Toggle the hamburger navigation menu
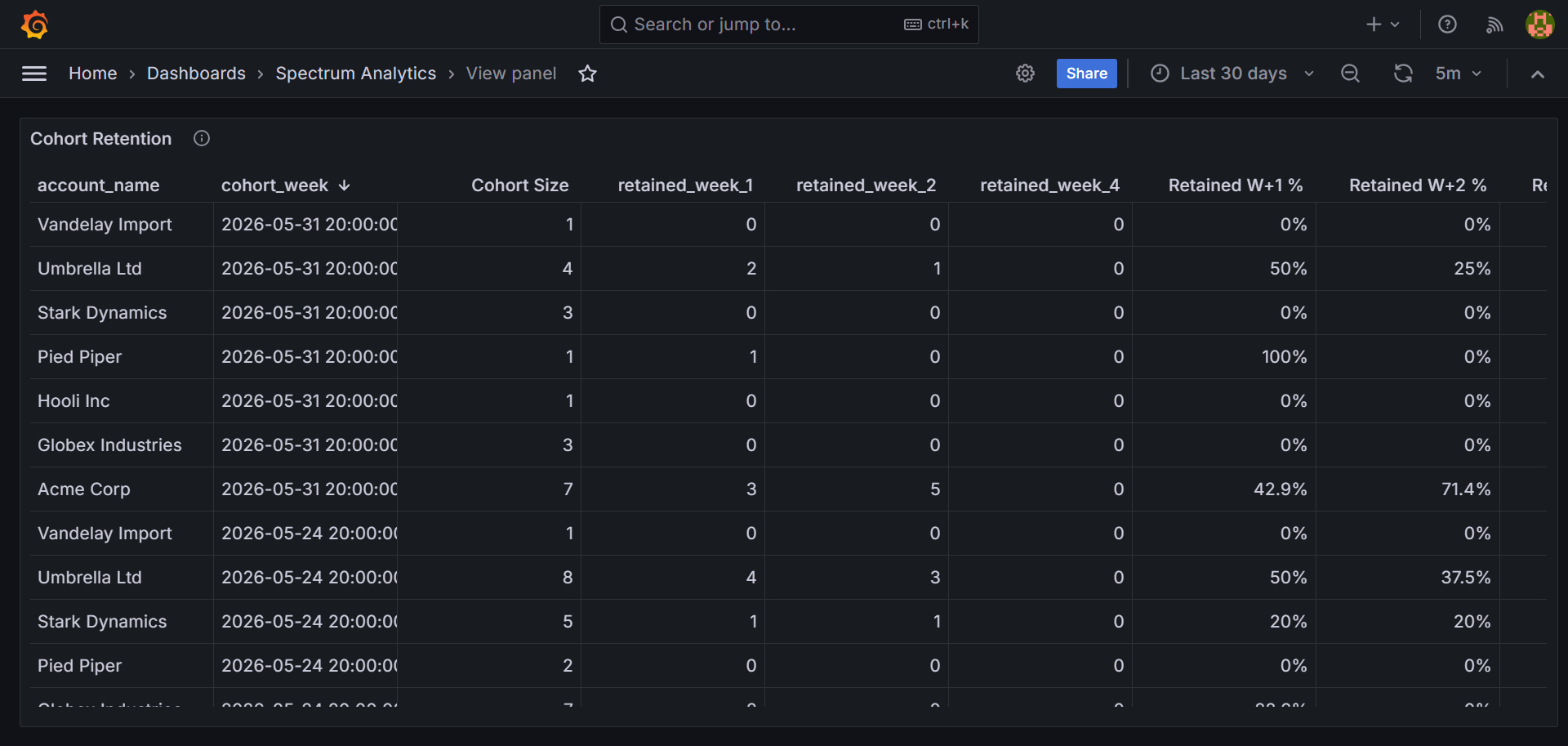 (x=34, y=74)
